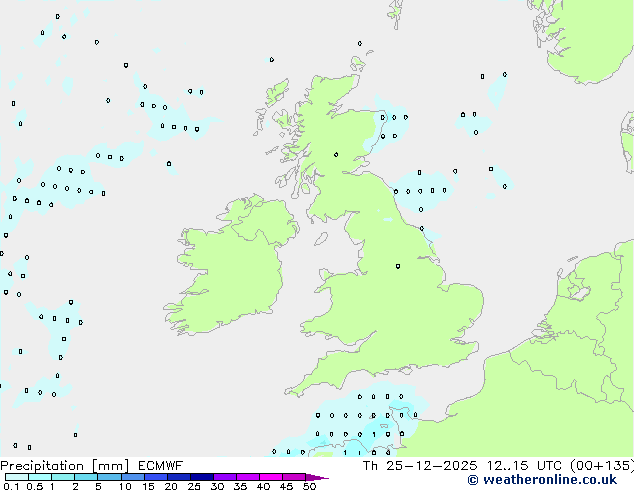
Task: Select the magenta swatch between 40 and 45
Action: [x=271, y=477]
